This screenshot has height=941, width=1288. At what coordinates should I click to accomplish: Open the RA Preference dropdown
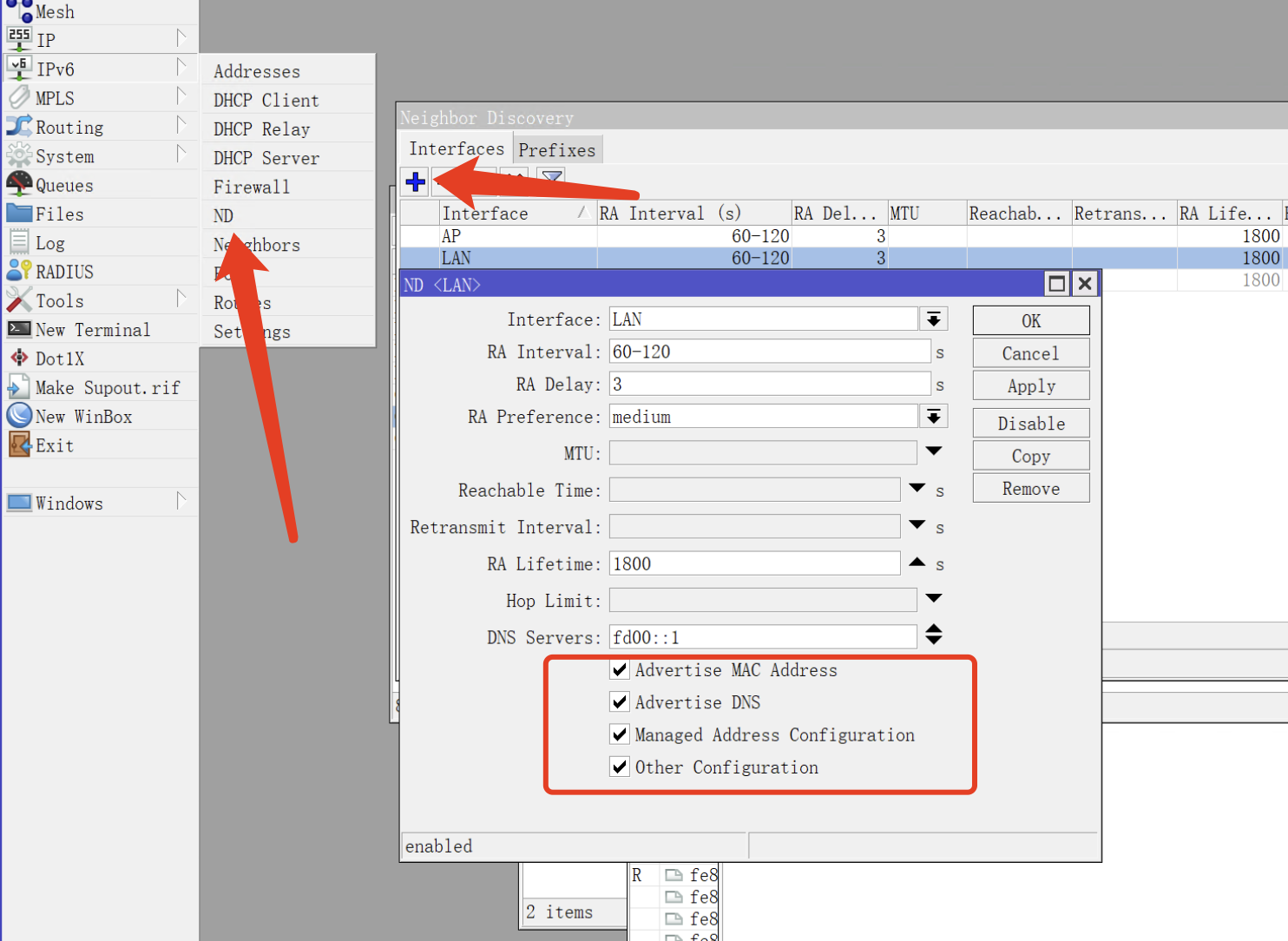[x=933, y=417]
